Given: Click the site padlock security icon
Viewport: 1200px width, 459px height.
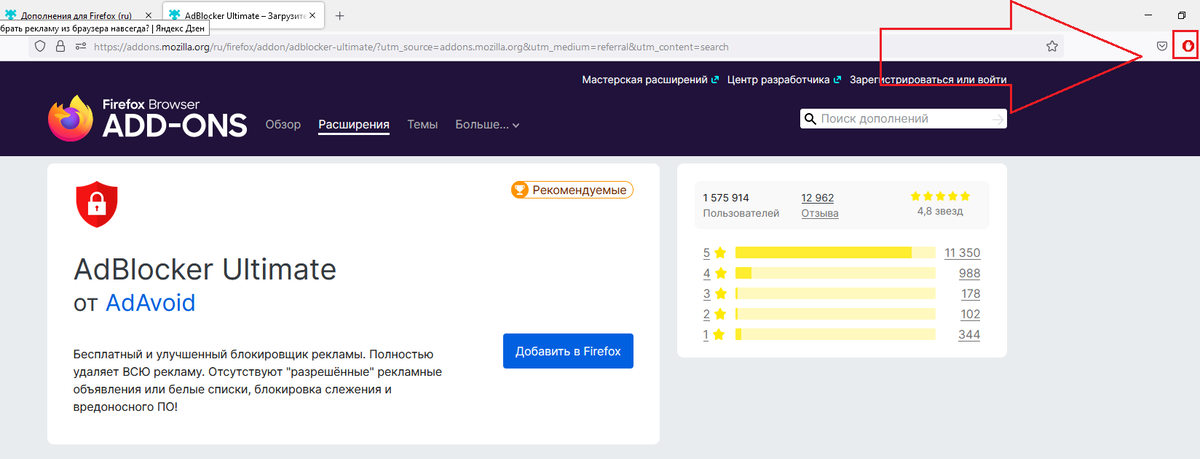Looking at the screenshot, I should [x=60, y=46].
